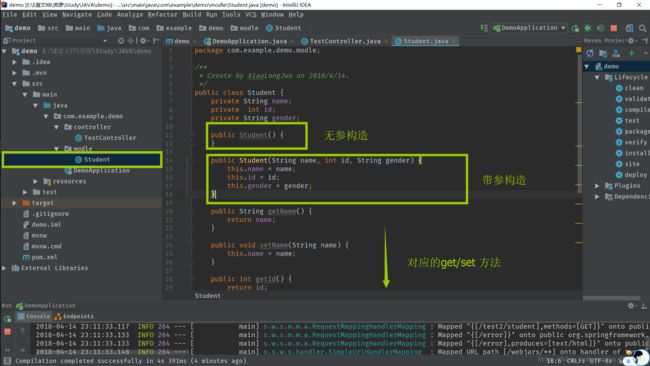This screenshot has width=650, height=366.
Task: Click getName method name in editor
Action: coord(281,211)
